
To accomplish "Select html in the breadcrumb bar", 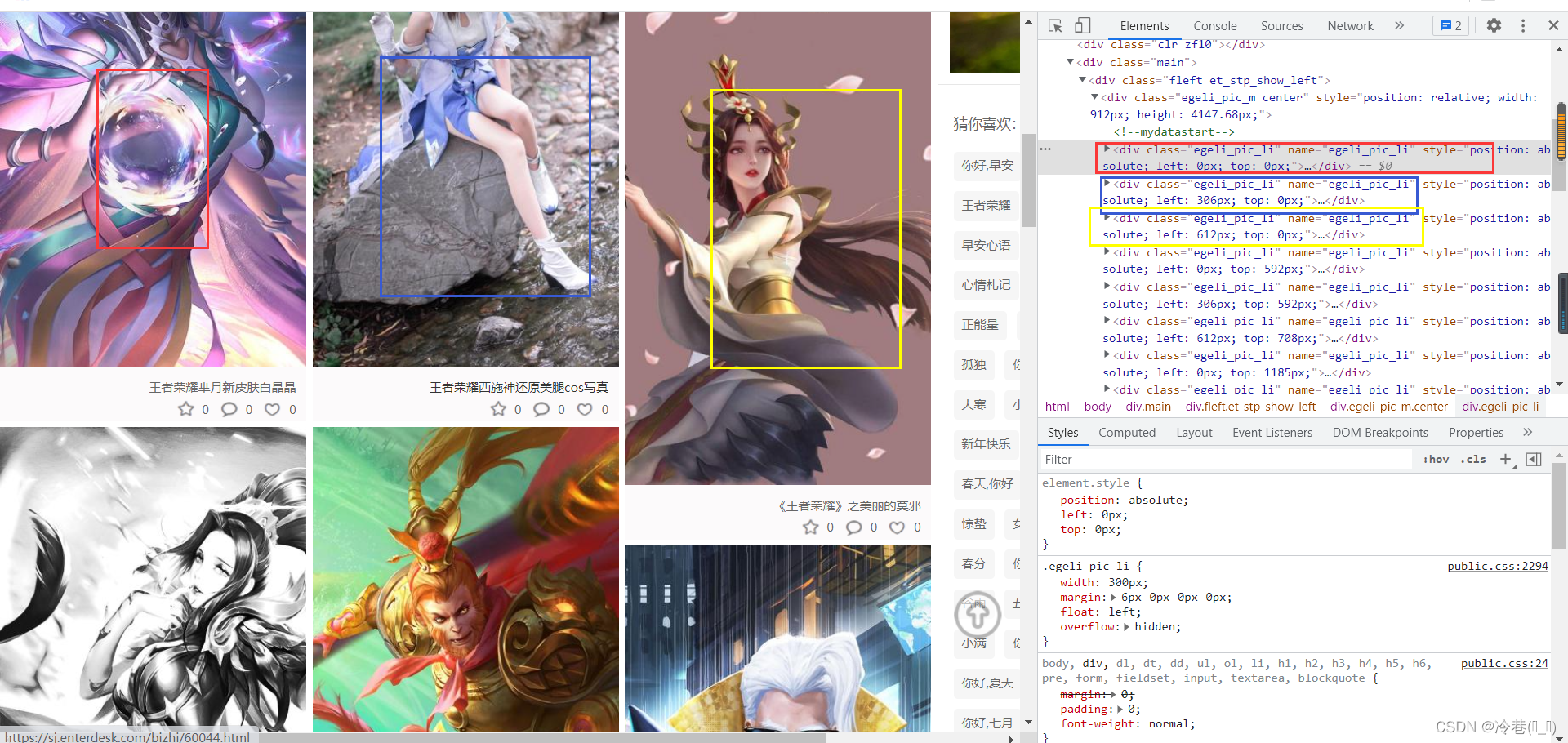I will (1057, 407).
